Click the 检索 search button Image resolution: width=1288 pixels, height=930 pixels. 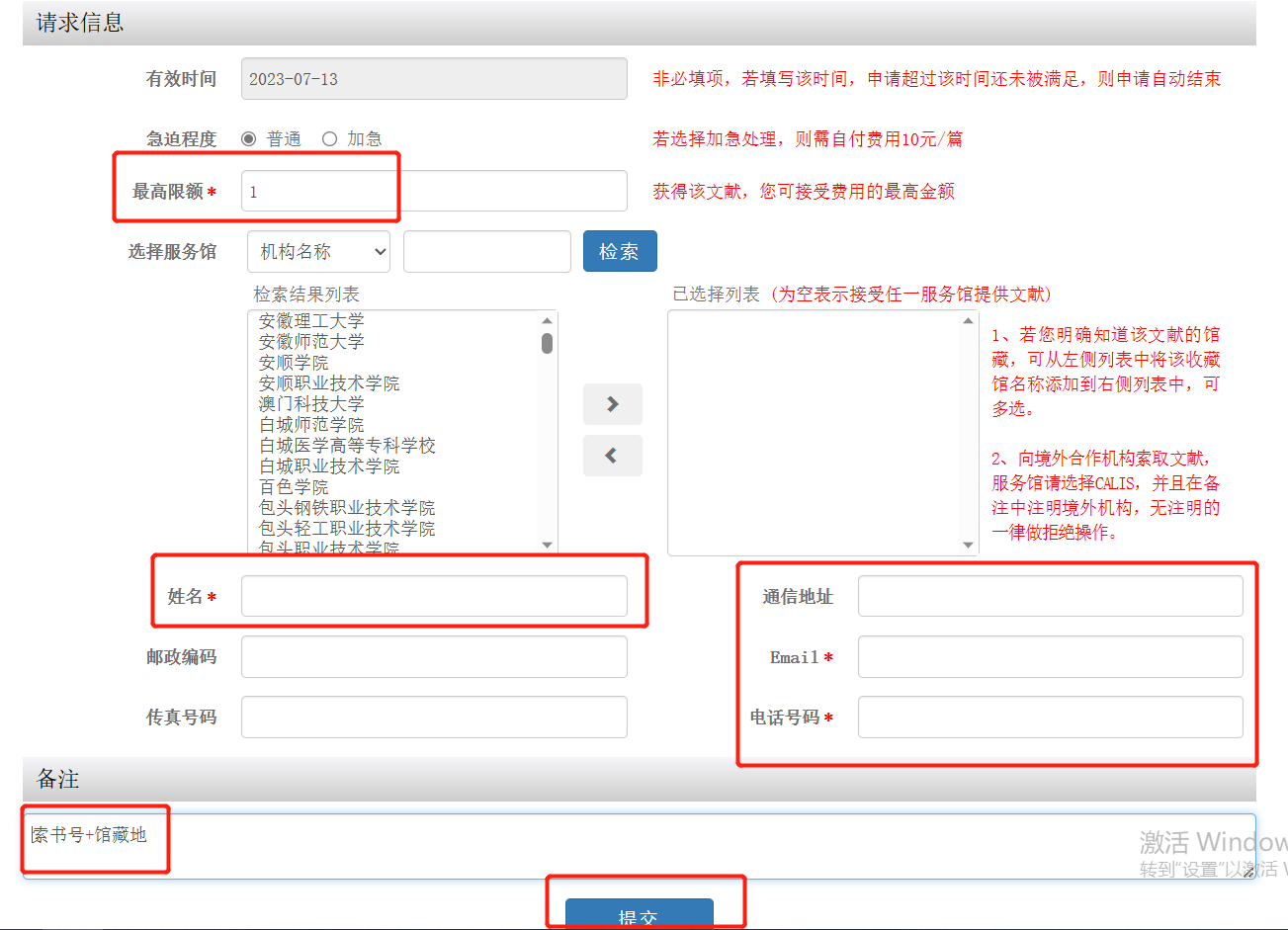point(619,252)
